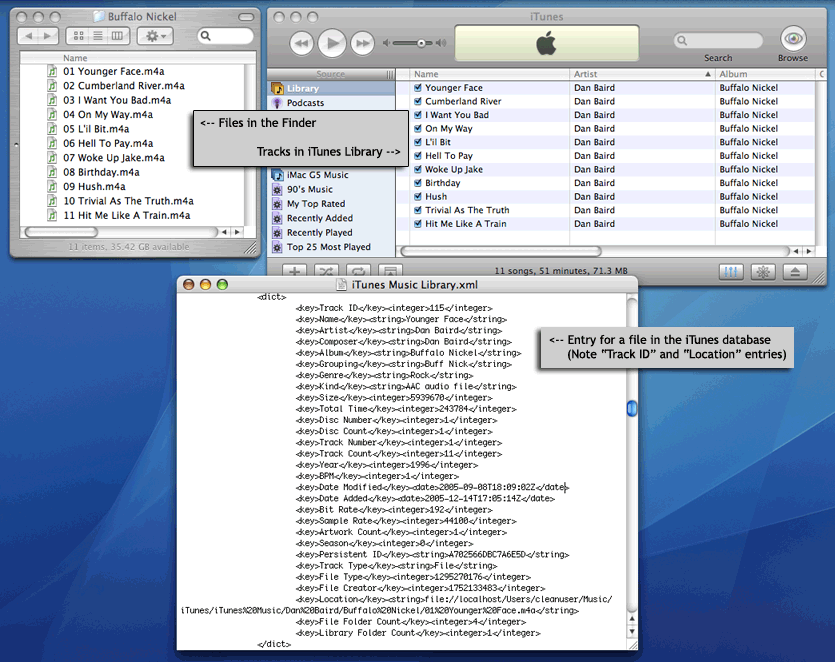Select Podcasts in the iTunes Source list

[331, 103]
